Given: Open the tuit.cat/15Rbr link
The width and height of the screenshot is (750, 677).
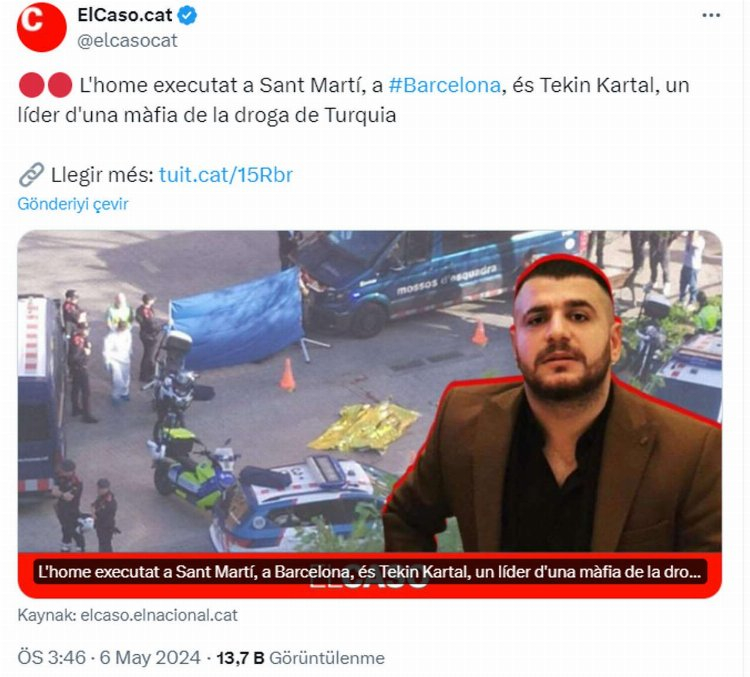Looking at the screenshot, I should [226, 175].
